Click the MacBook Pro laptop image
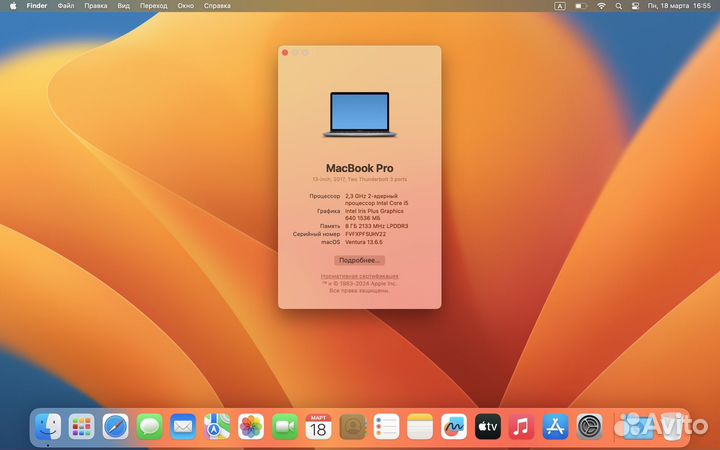The height and width of the screenshot is (450, 720). click(x=360, y=114)
